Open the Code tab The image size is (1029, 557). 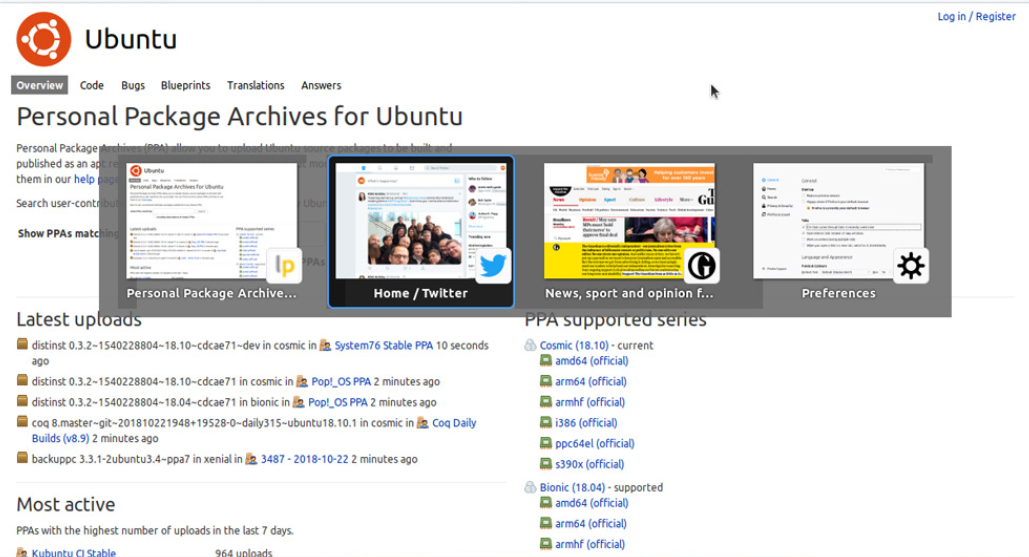pos(92,86)
